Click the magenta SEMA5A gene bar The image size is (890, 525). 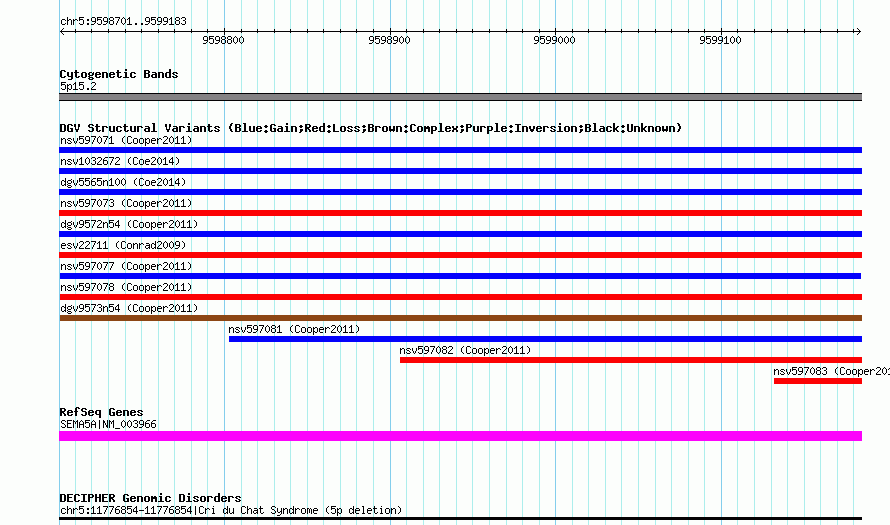point(460,436)
